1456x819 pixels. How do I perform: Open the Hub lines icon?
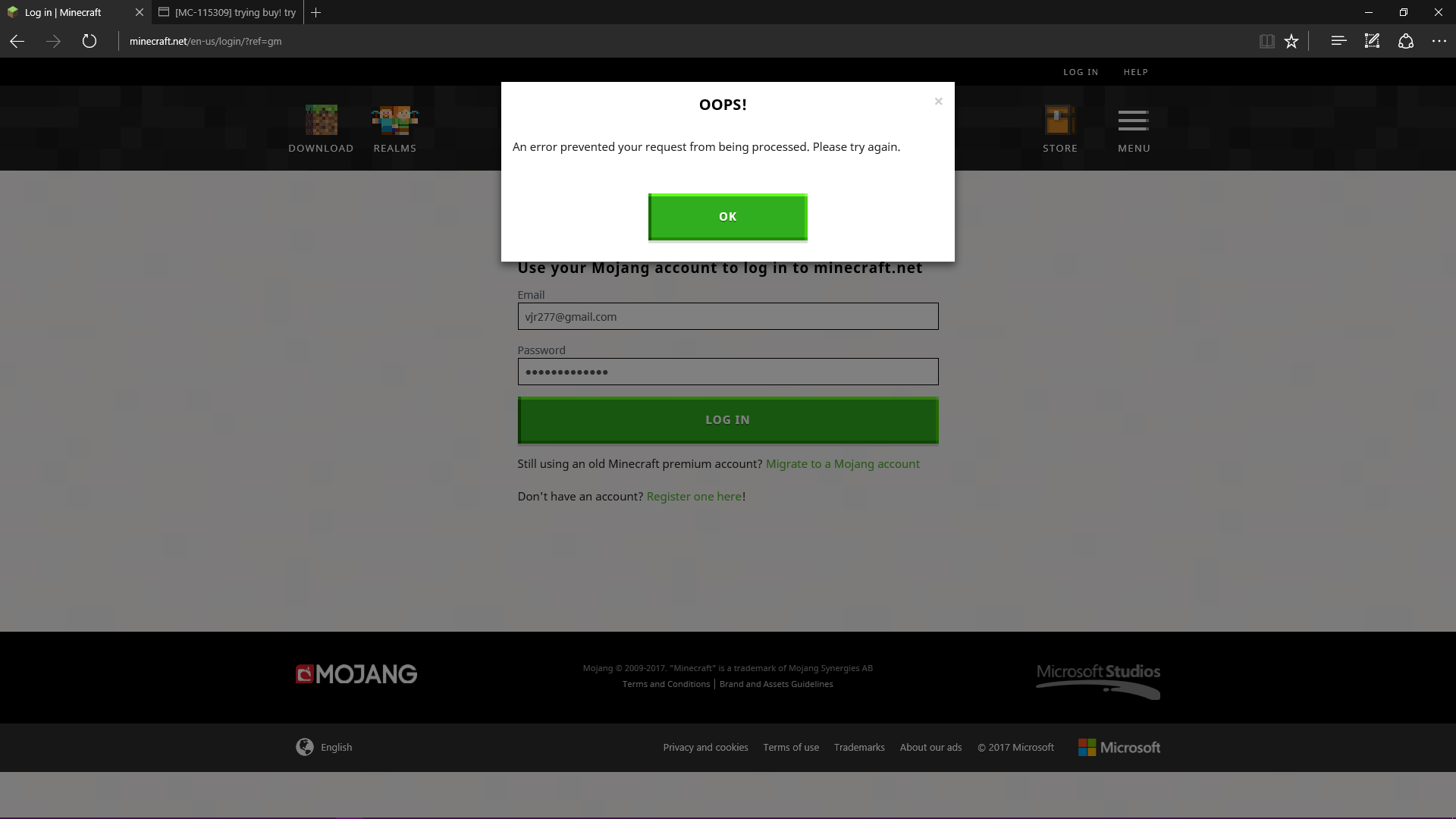coord(1338,41)
